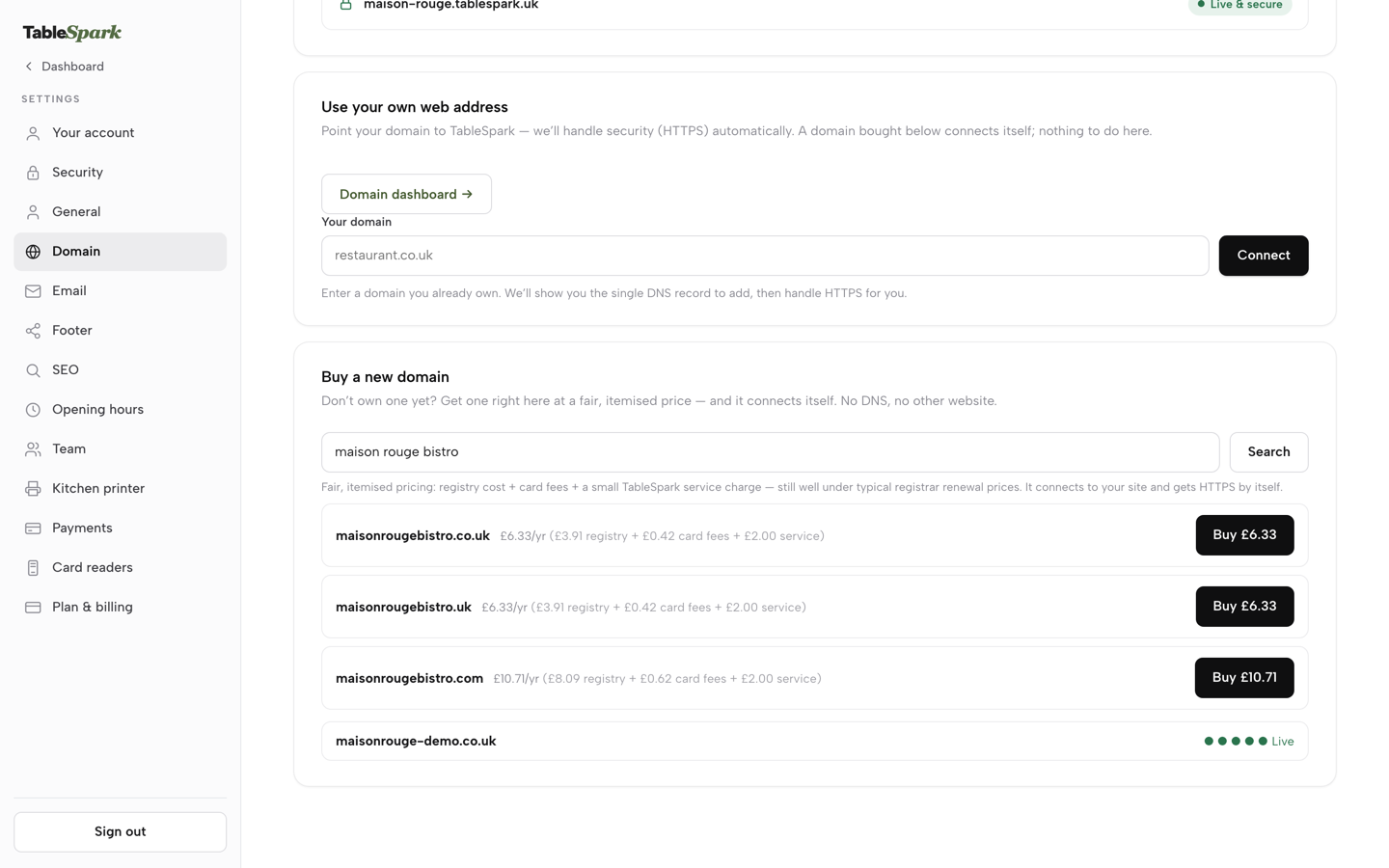This screenshot has height=868, width=1389.
Task: Focus the Your domain input field
Action: 765,256
